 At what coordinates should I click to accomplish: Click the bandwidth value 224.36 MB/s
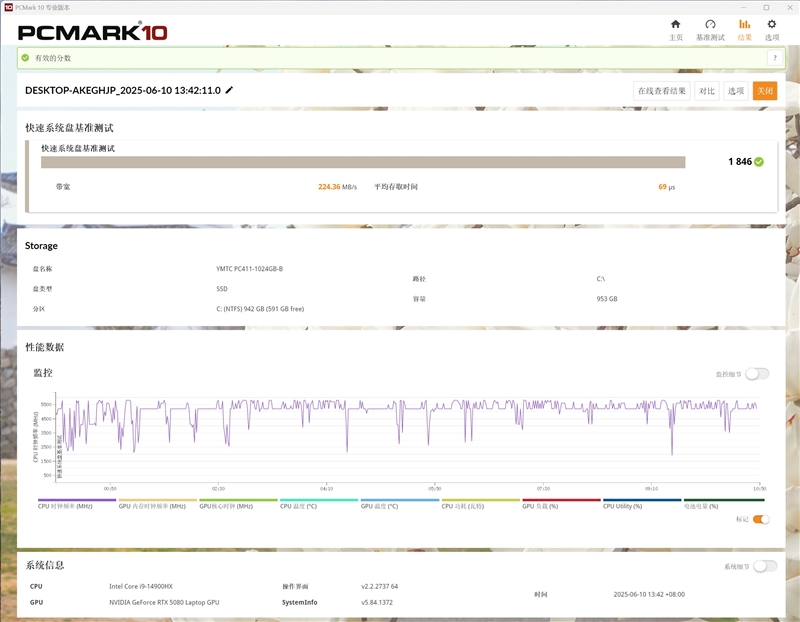337,187
